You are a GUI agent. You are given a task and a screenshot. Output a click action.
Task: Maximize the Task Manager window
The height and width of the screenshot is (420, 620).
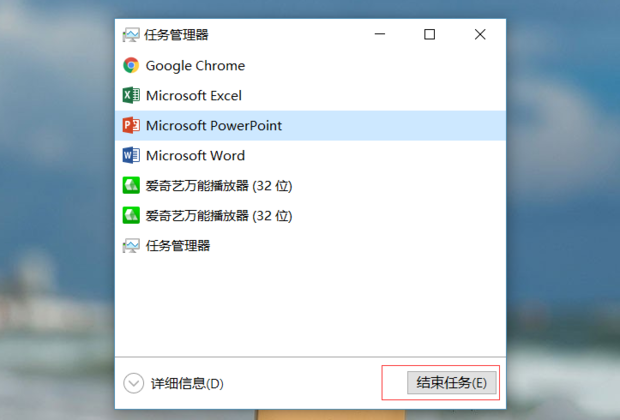(429, 34)
